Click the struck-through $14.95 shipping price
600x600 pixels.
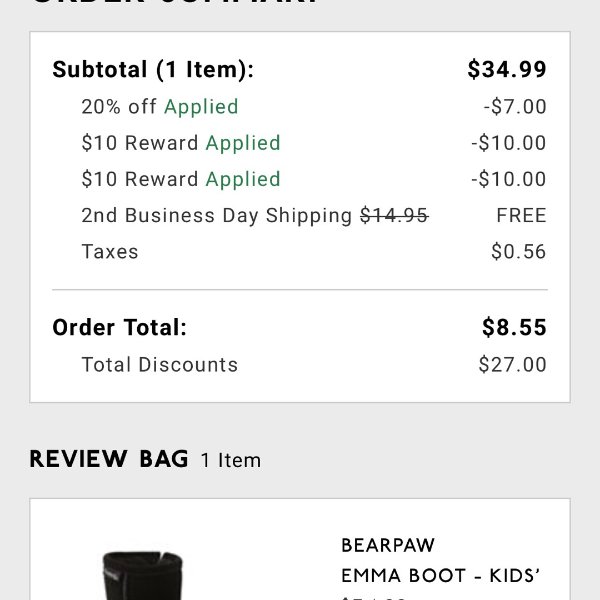[x=394, y=215]
